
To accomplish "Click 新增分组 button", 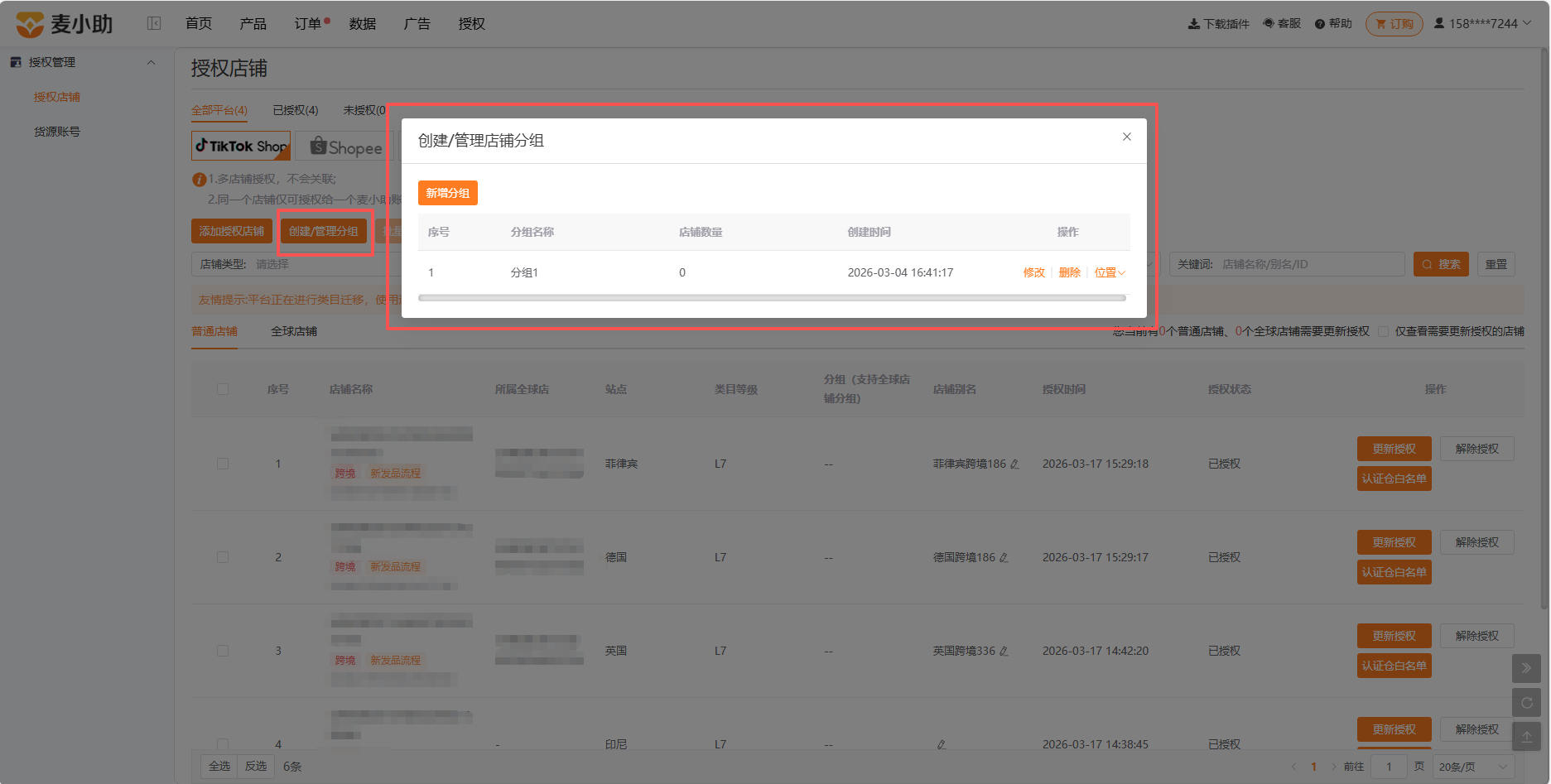I will (448, 193).
